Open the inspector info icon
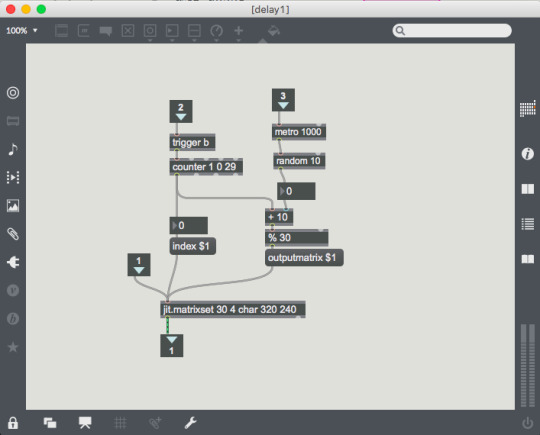540x435 pixels. tap(527, 154)
